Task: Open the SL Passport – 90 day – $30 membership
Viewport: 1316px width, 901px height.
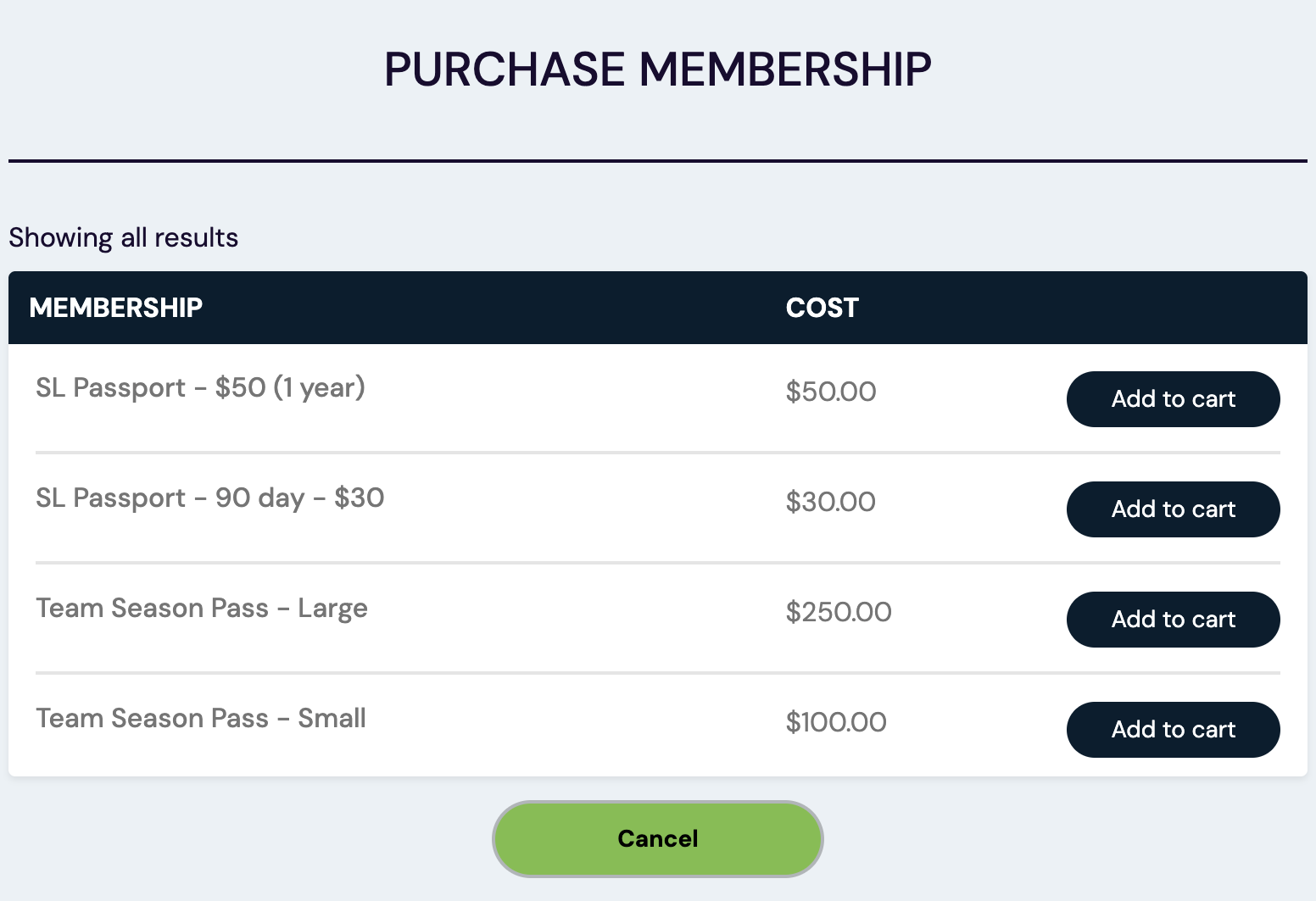Action: [209, 498]
